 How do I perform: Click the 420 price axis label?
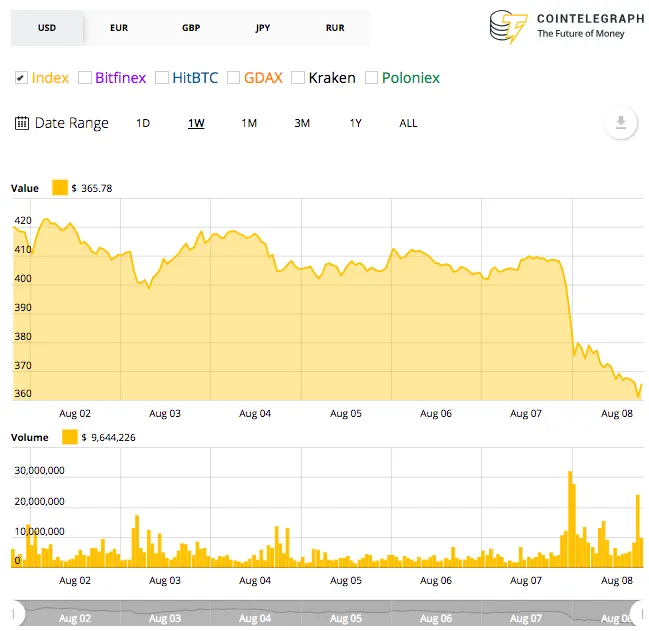point(23,221)
